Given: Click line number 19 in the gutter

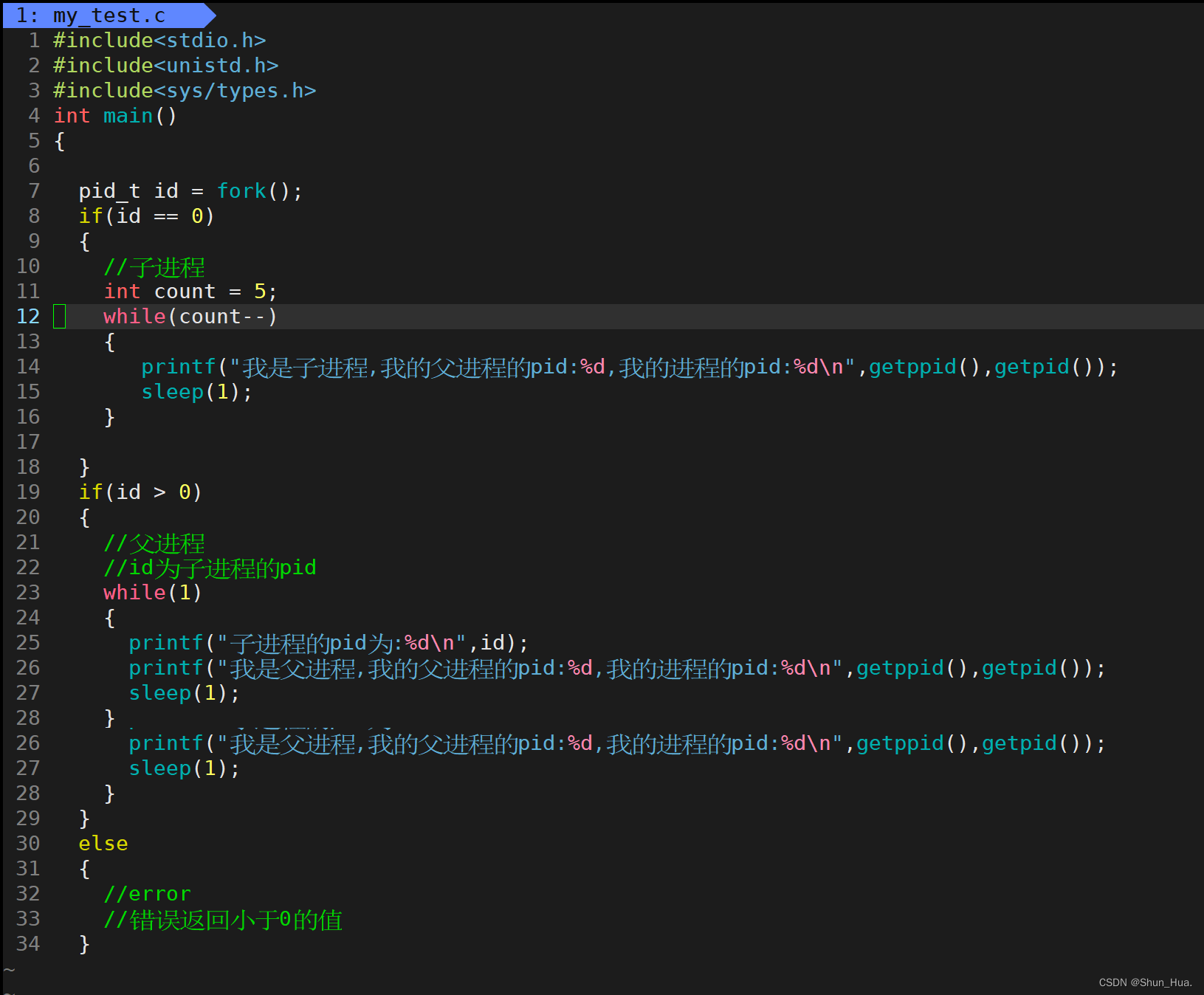Looking at the screenshot, I should (28, 492).
